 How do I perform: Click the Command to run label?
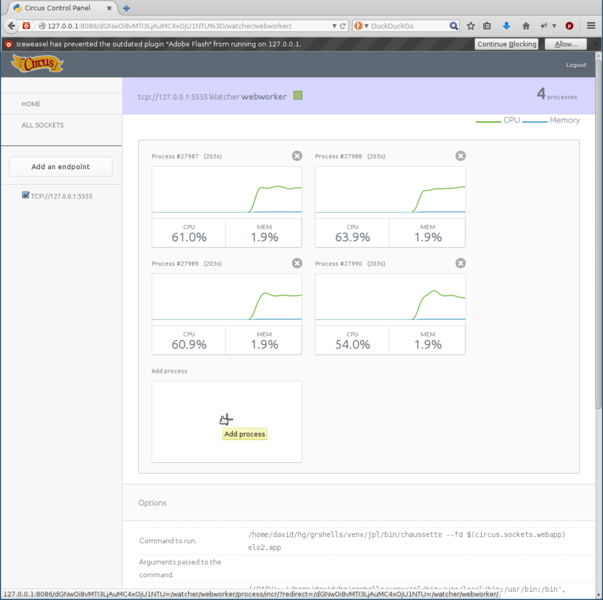tap(168, 540)
